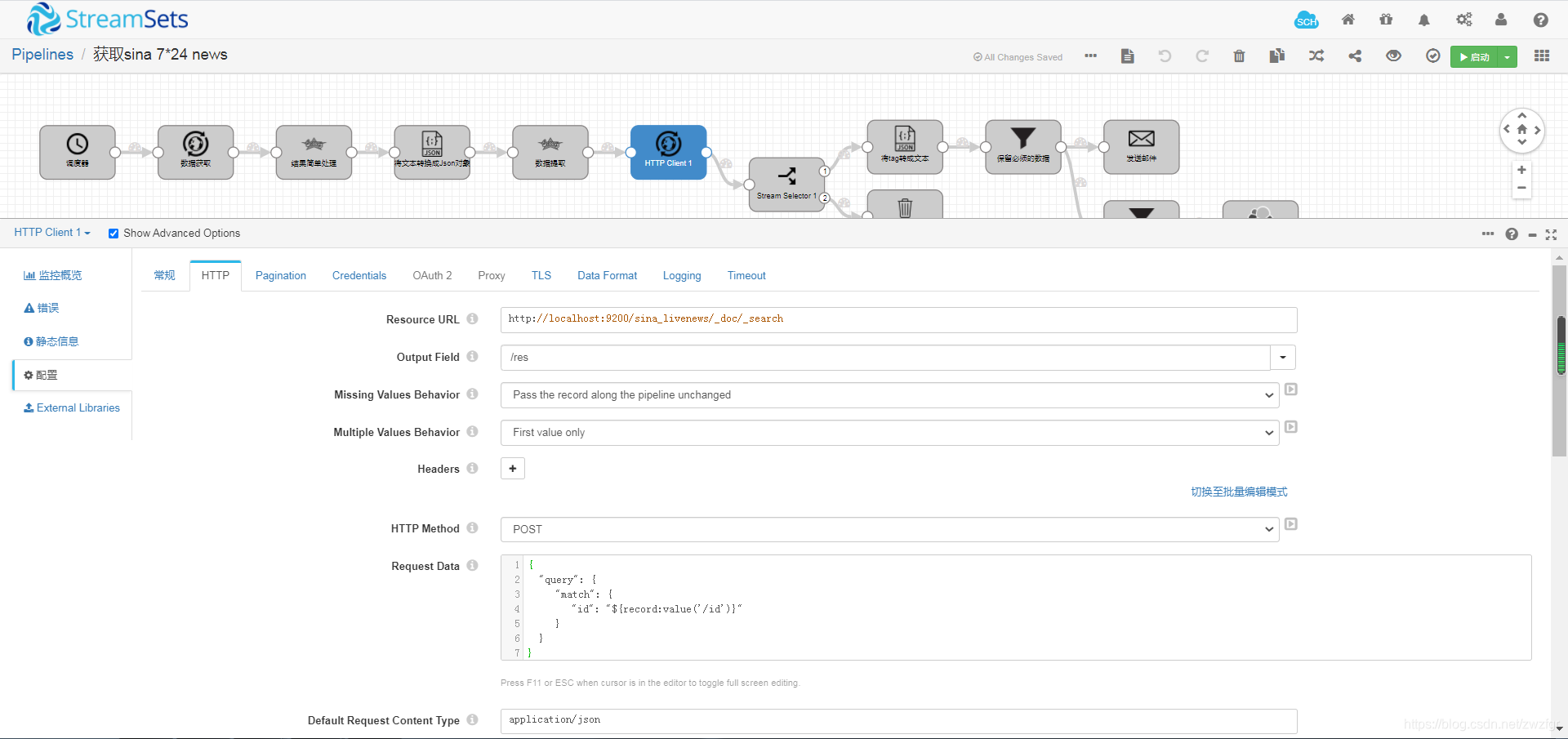Image resolution: width=1568 pixels, height=739 pixels.
Task: Auto arrange pipeline with shuffle icon
Action: tap(1316, 56)
